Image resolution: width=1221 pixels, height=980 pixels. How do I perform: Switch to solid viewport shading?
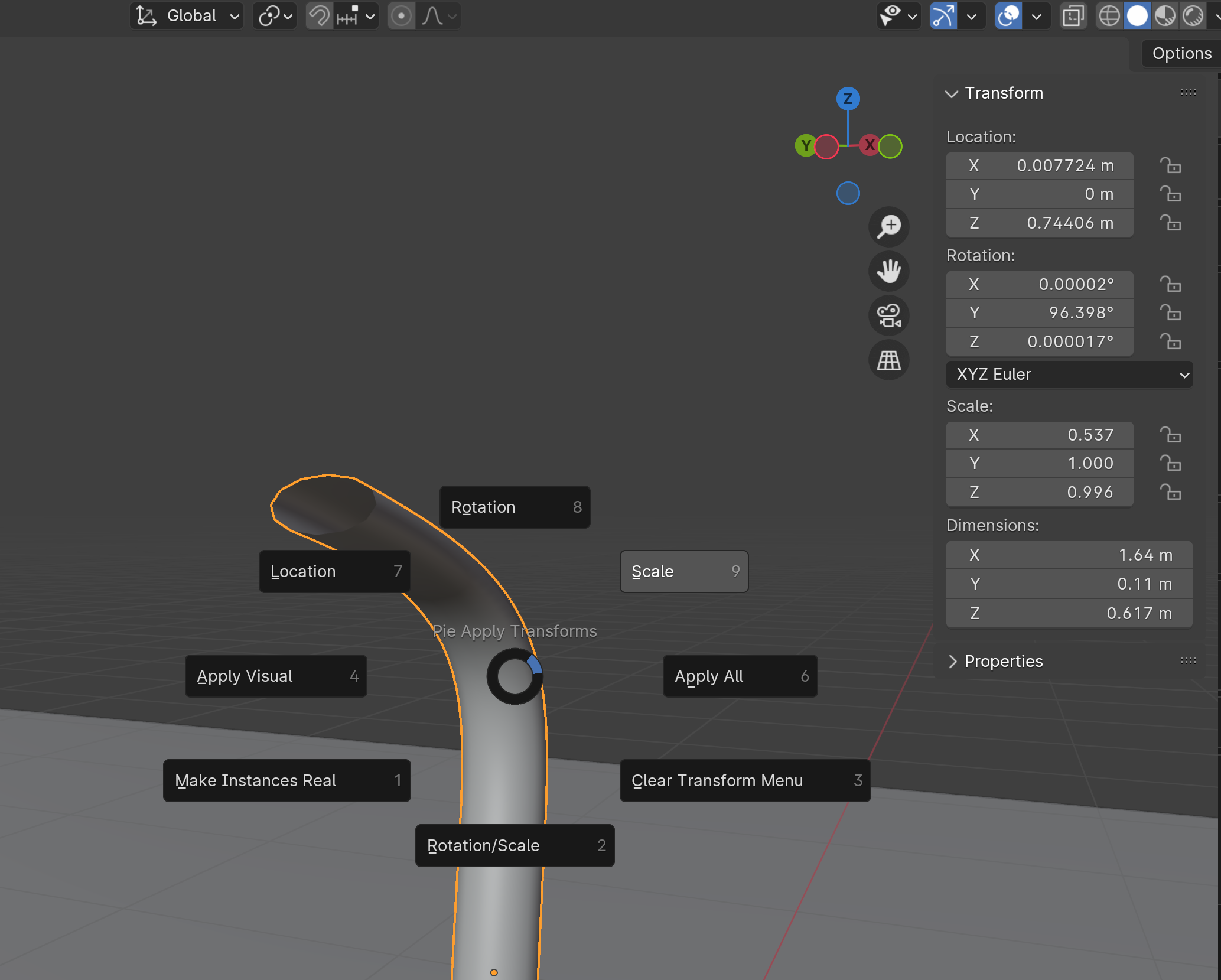tap(1137, 16)
